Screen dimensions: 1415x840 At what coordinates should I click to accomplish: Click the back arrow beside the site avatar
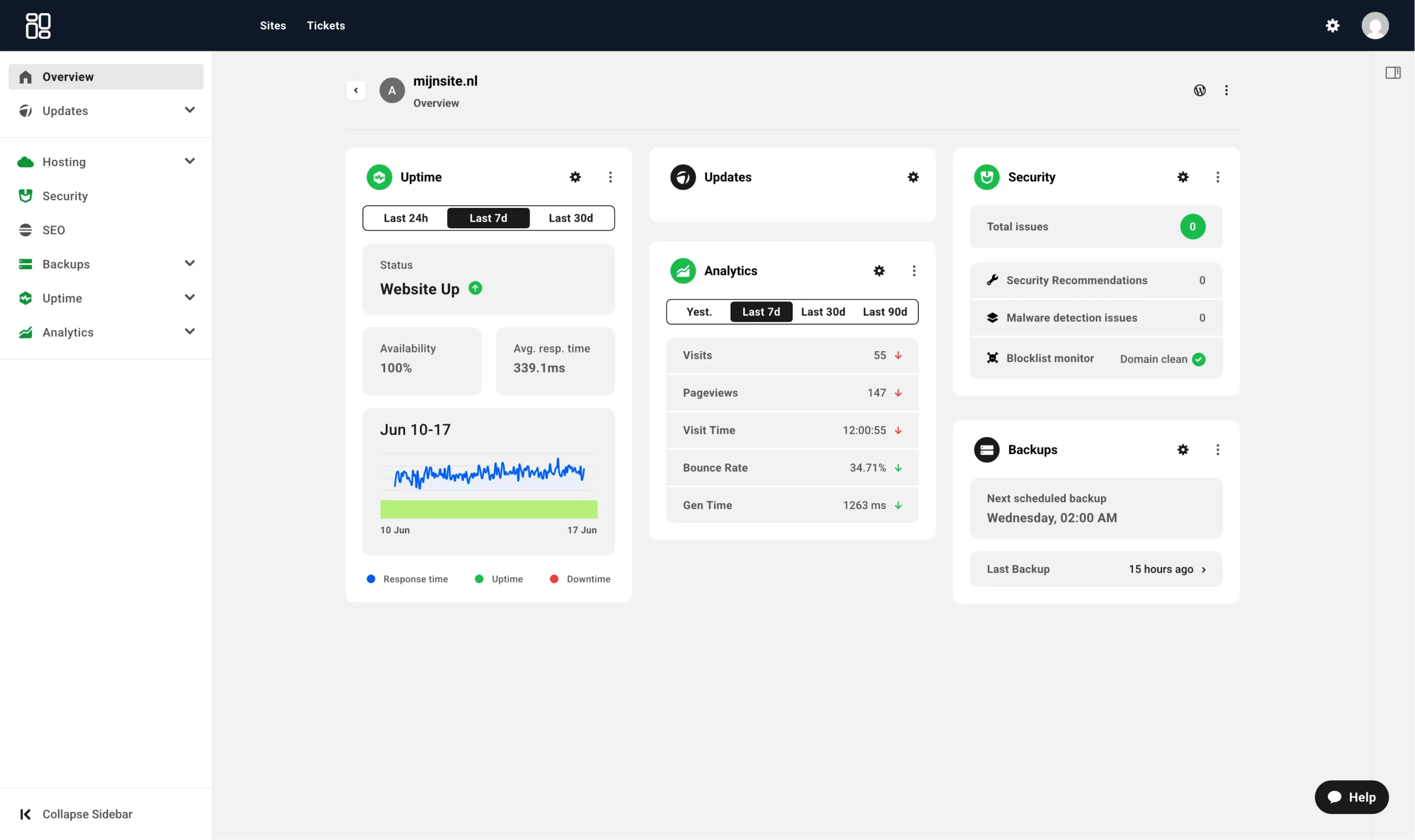click(356, 91)
